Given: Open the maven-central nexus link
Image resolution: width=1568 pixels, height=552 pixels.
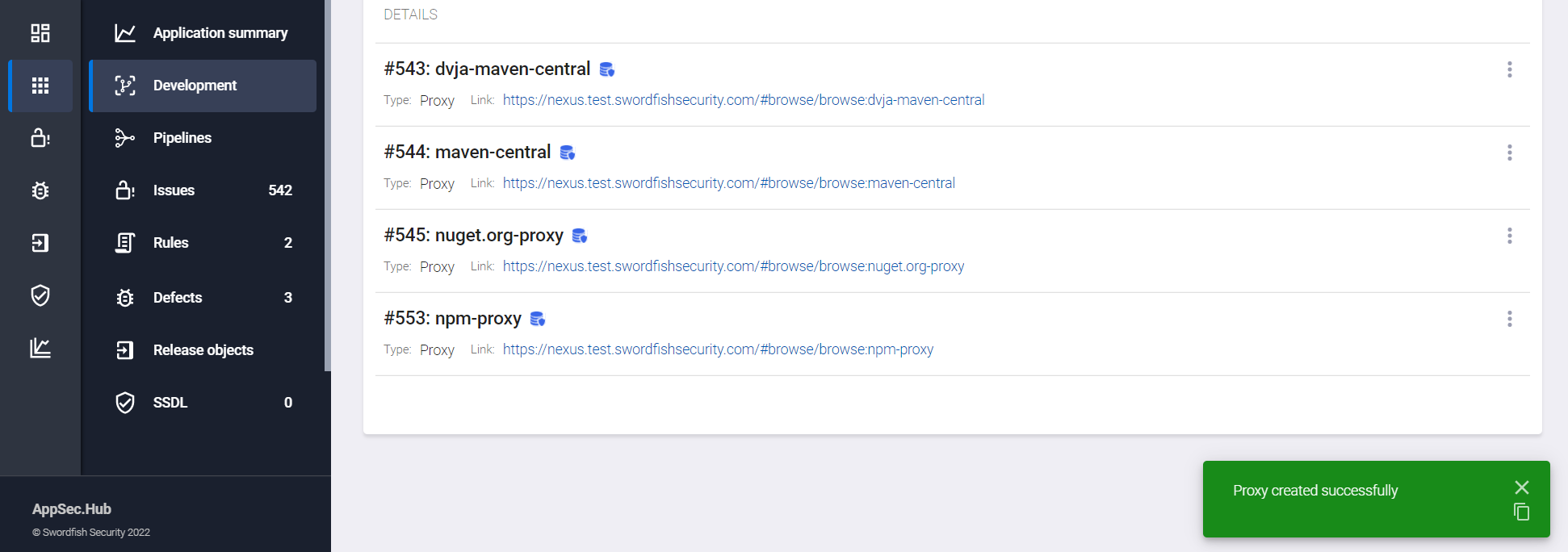Looking at the screenshot, I should pyautogui.click(x=728, y=183).
